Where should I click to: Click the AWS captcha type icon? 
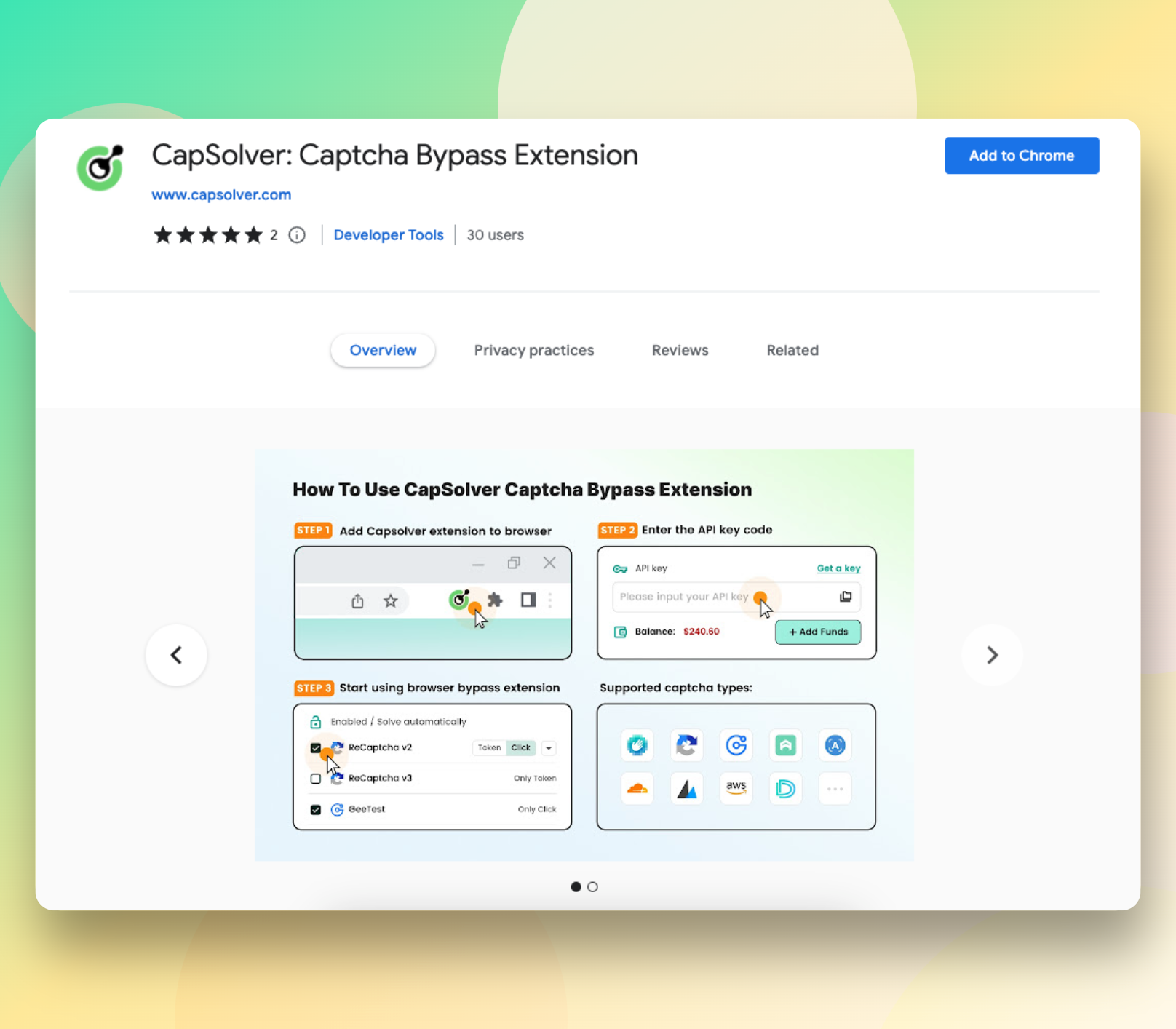click(x=736, y=788)
